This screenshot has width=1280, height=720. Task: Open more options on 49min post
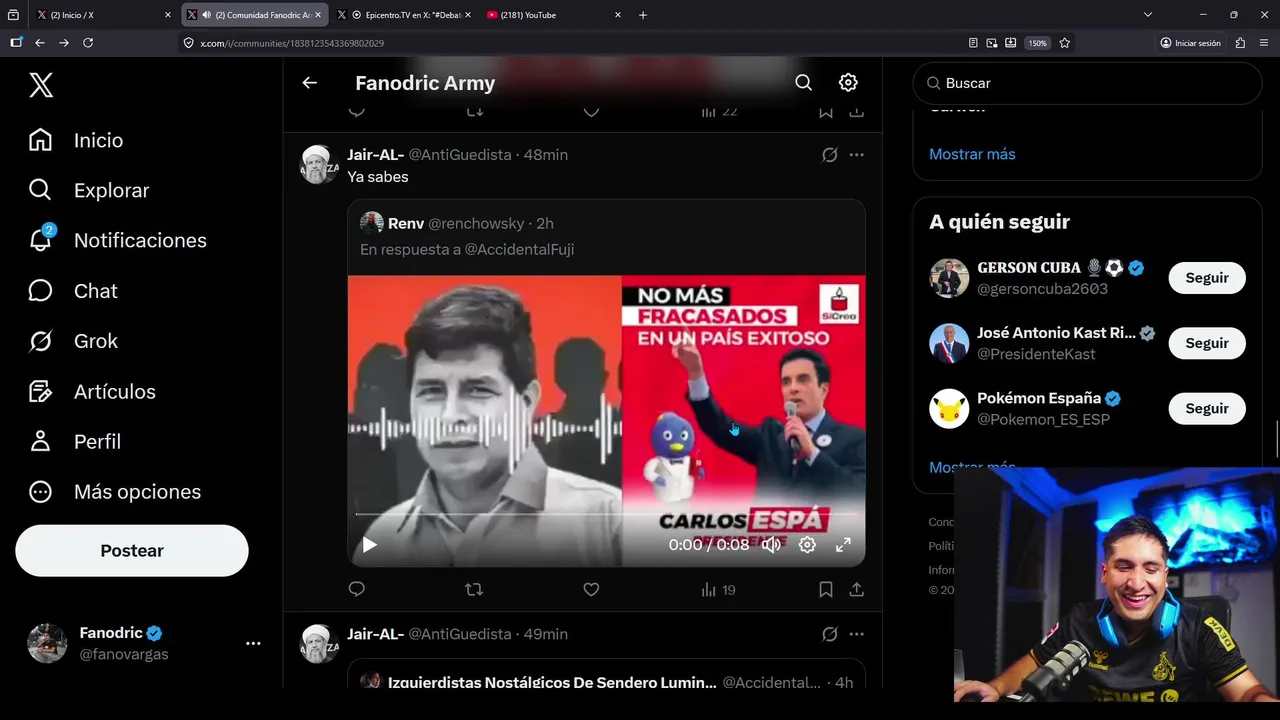(857, 634)
